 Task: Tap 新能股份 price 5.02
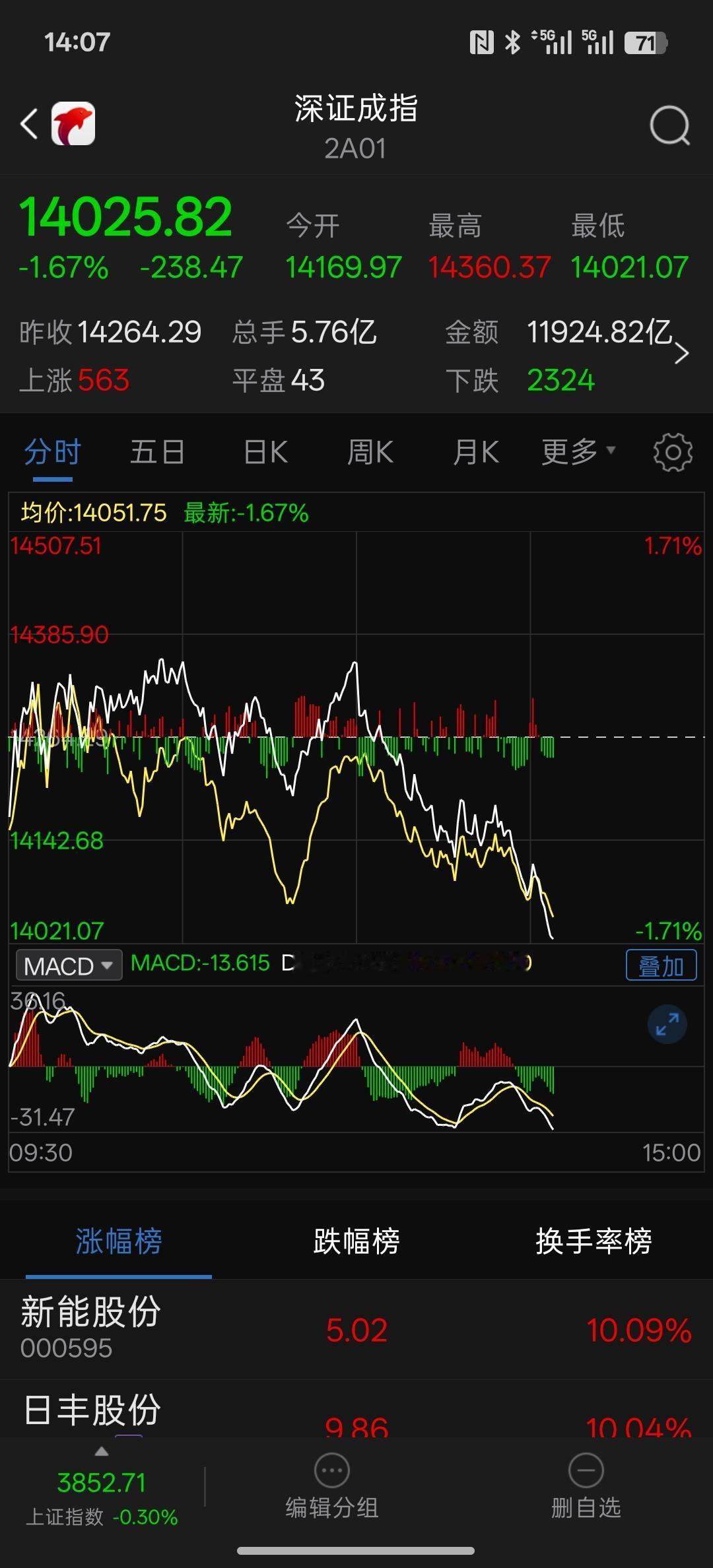356,1330
